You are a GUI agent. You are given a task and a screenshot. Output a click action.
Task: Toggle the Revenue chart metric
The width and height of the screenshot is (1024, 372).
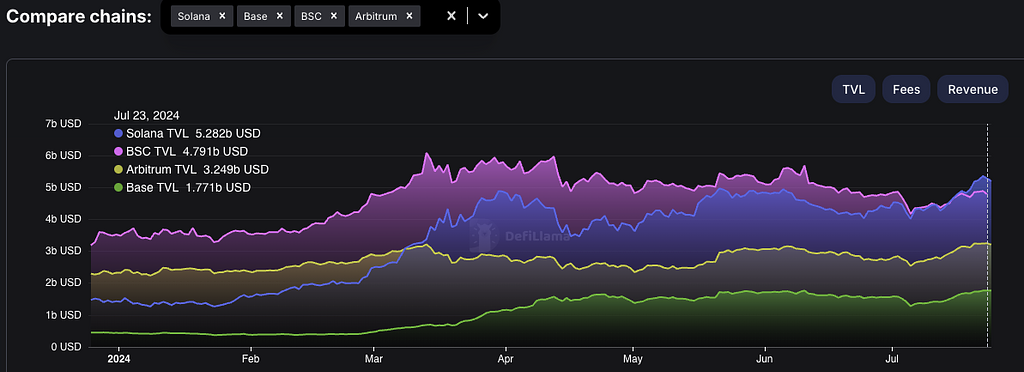click(973, 89)
